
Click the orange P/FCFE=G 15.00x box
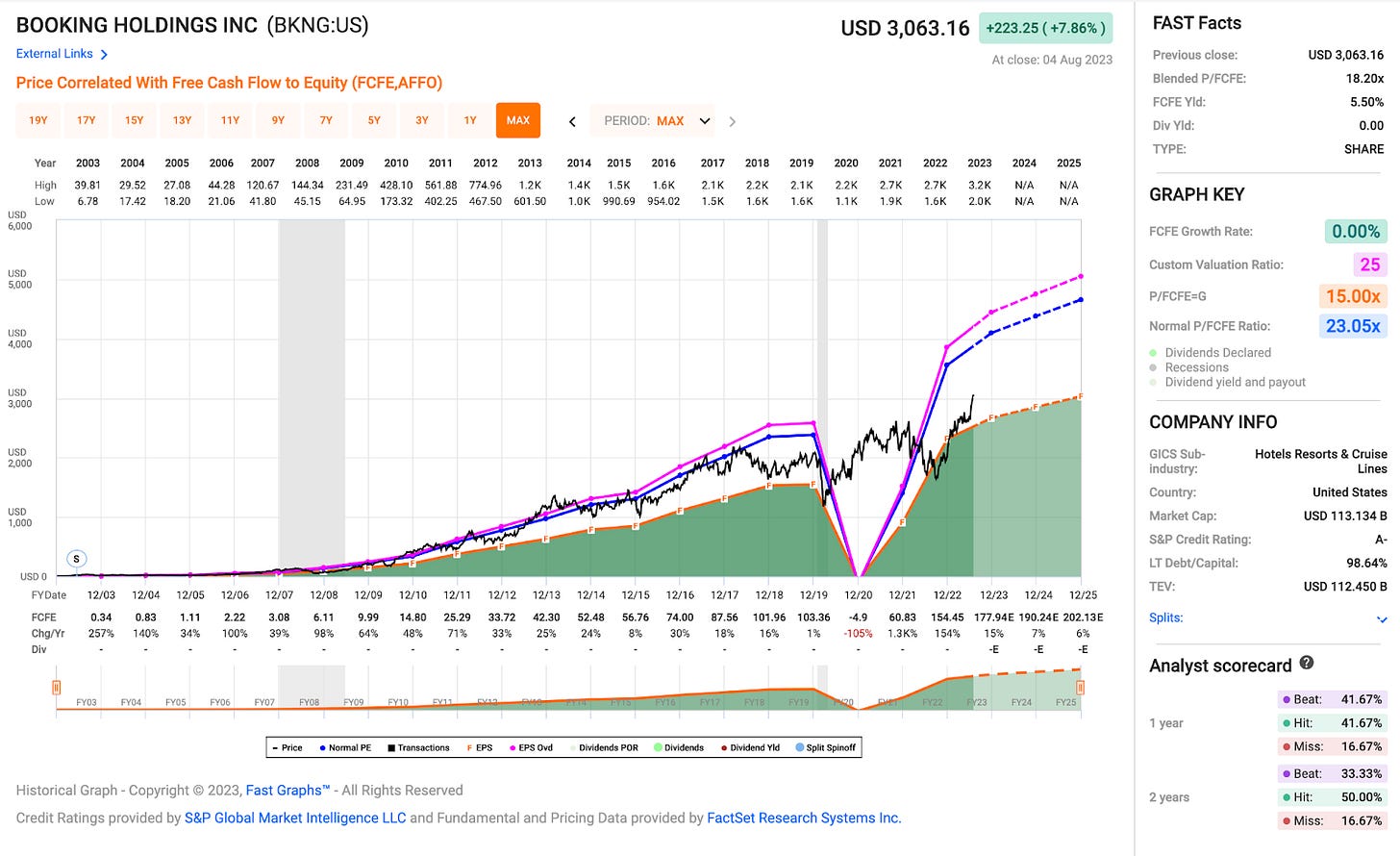click(1353, 296)
